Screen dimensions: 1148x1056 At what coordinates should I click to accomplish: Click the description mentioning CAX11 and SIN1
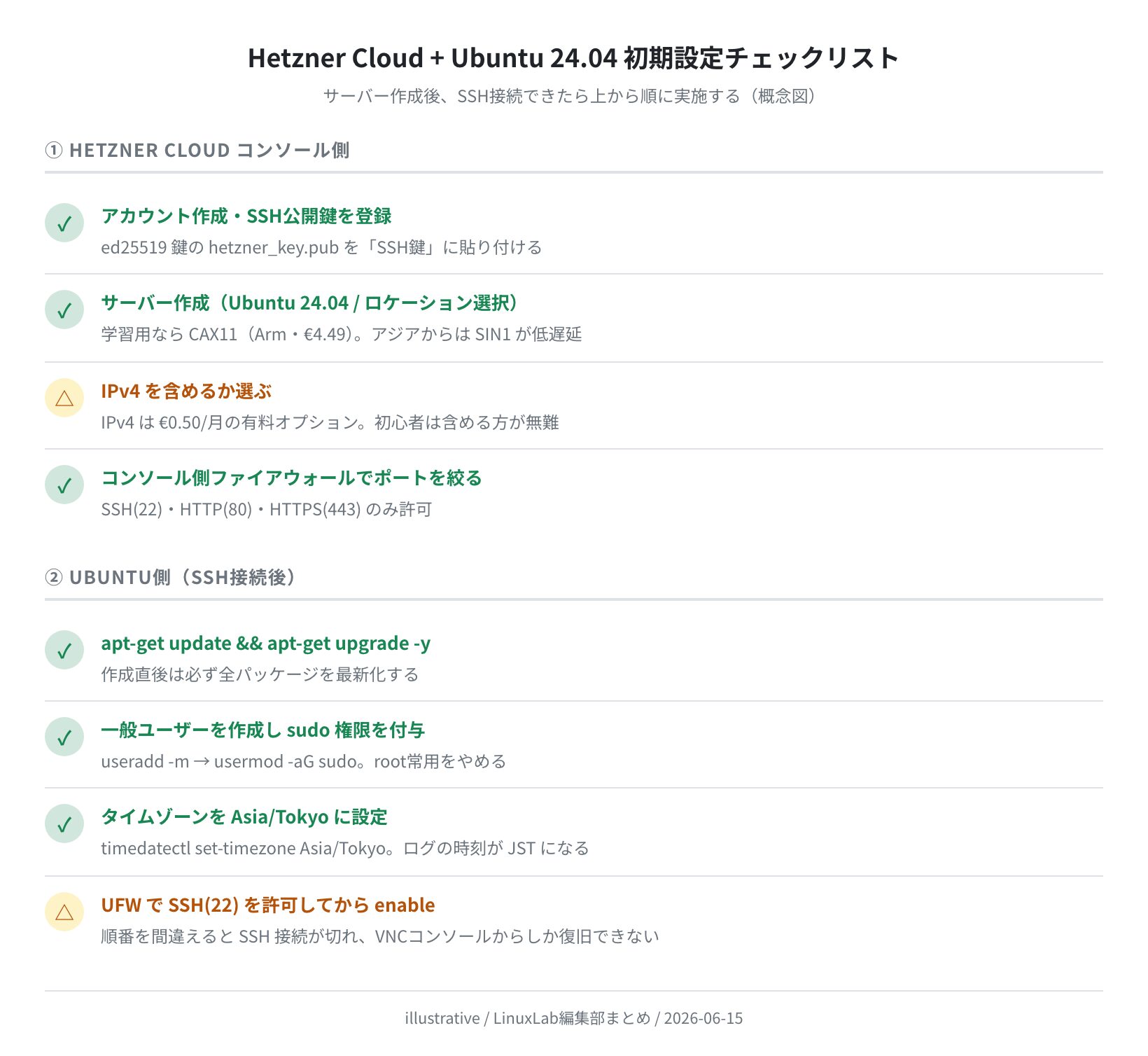pos(342,334)
